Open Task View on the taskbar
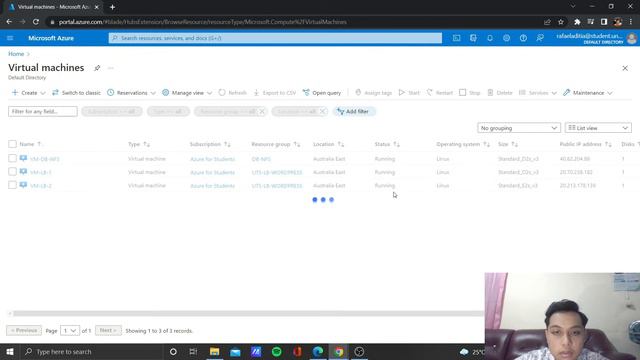This screenshot has width=640, height=360. click(x=193, y=351)
